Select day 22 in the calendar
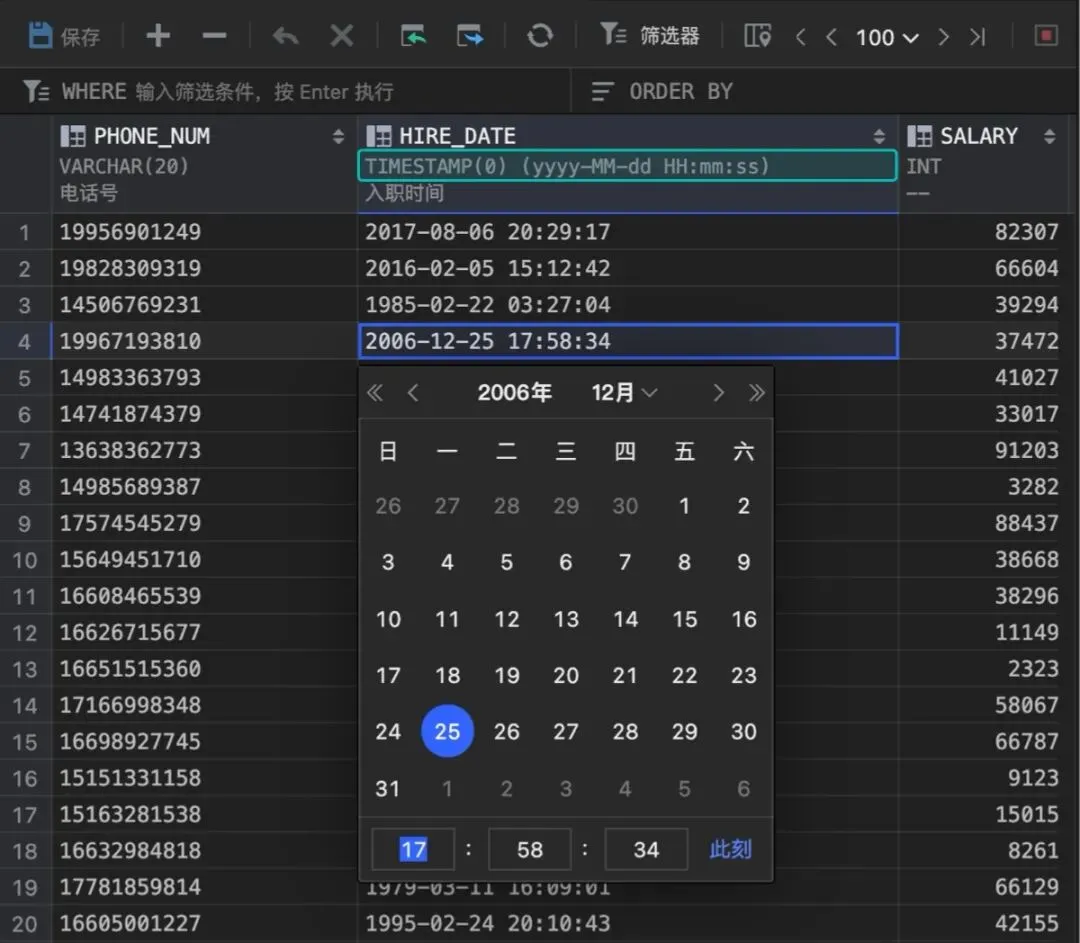The image size is (1080, 943). pyautogui.click(x=684, y=675)
